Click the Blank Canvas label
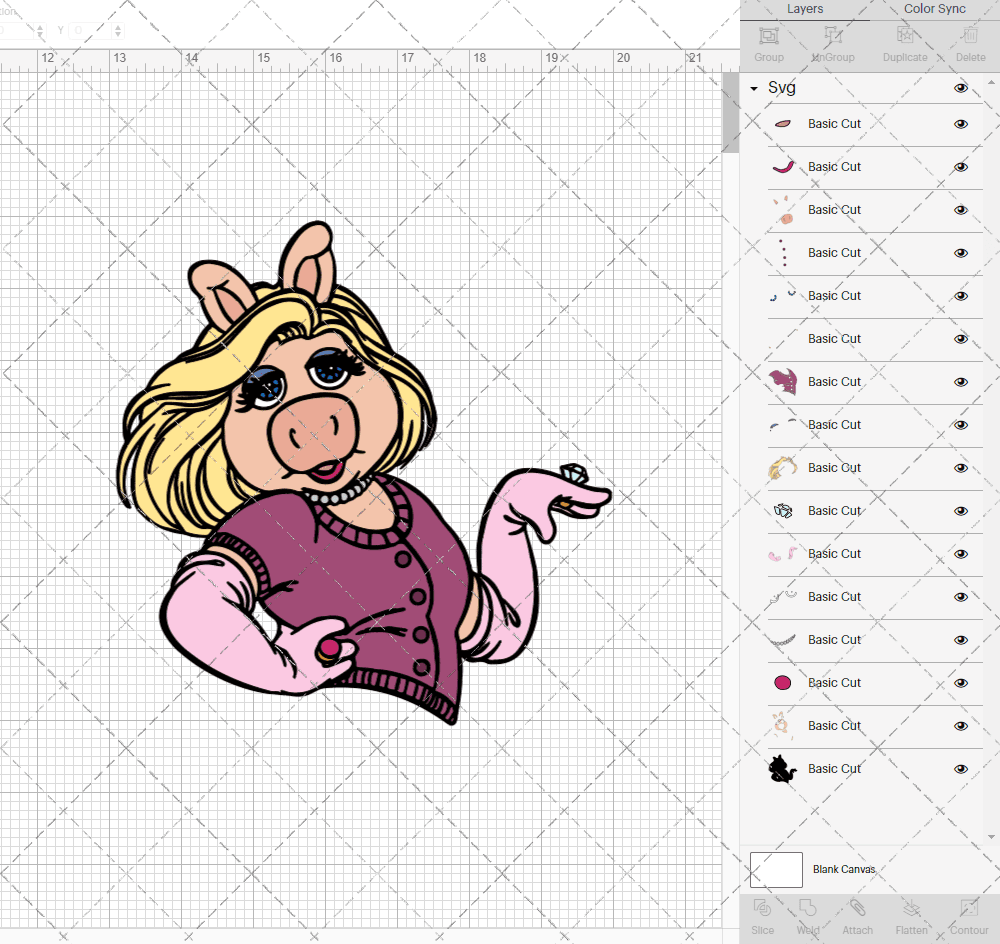 point(844,869)
